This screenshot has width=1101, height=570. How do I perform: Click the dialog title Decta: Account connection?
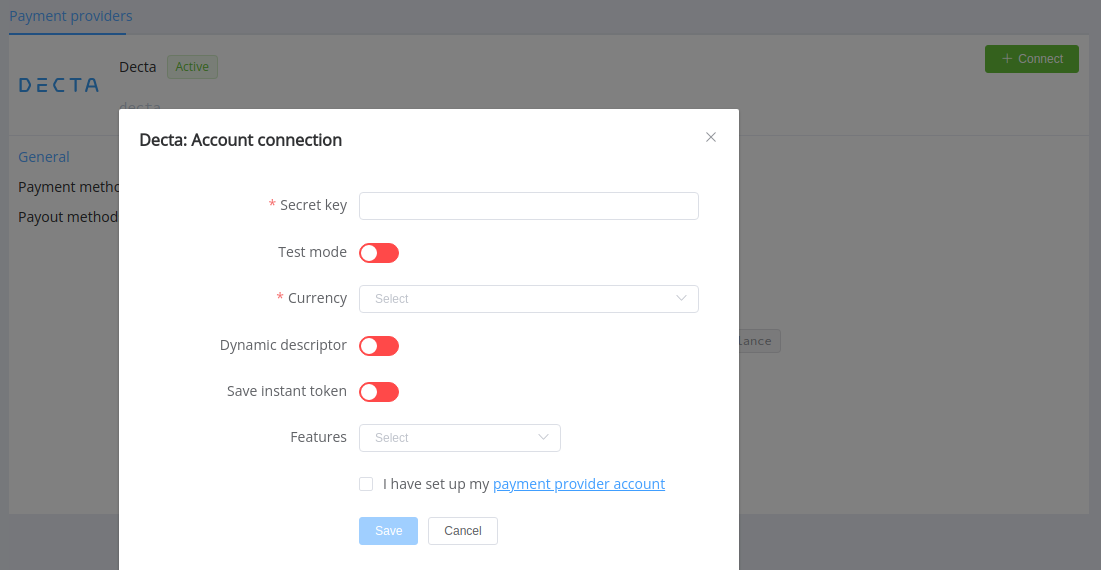[x=241, y=140]
